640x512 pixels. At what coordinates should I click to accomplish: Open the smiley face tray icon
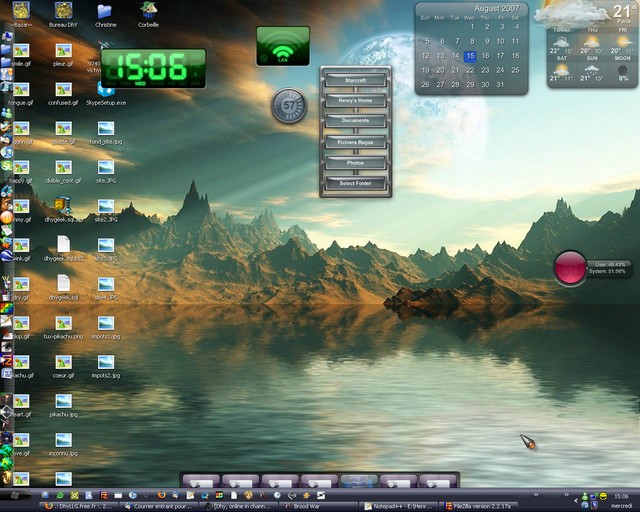click(603, 496)
